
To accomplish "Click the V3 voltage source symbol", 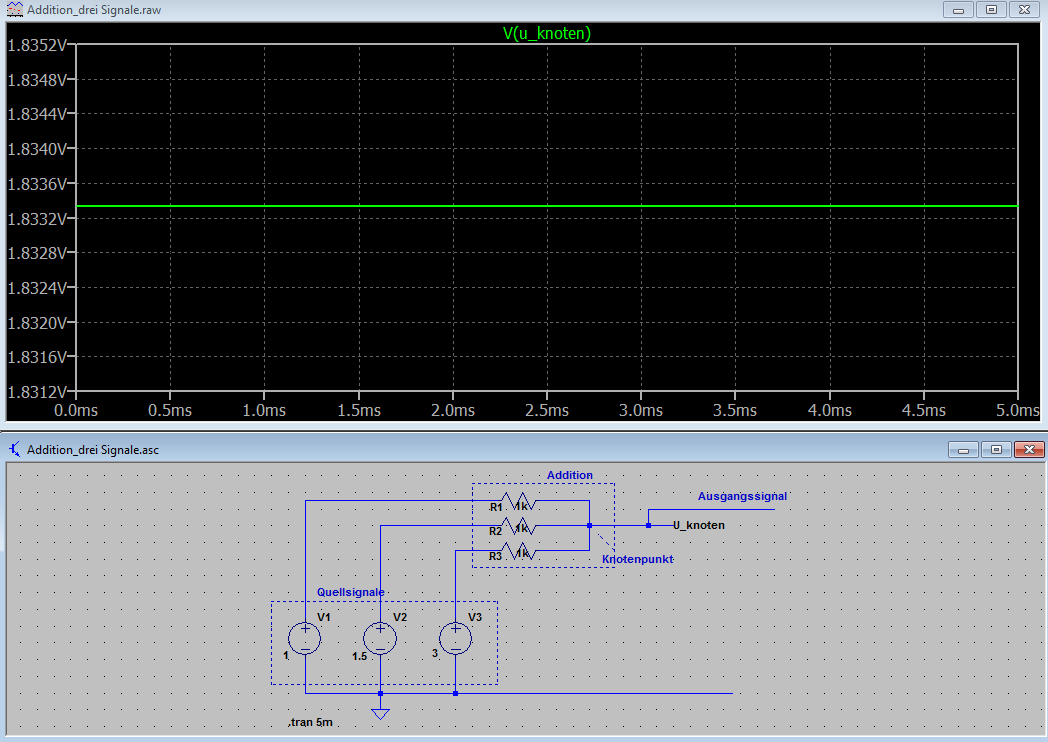I will (455, 637).
